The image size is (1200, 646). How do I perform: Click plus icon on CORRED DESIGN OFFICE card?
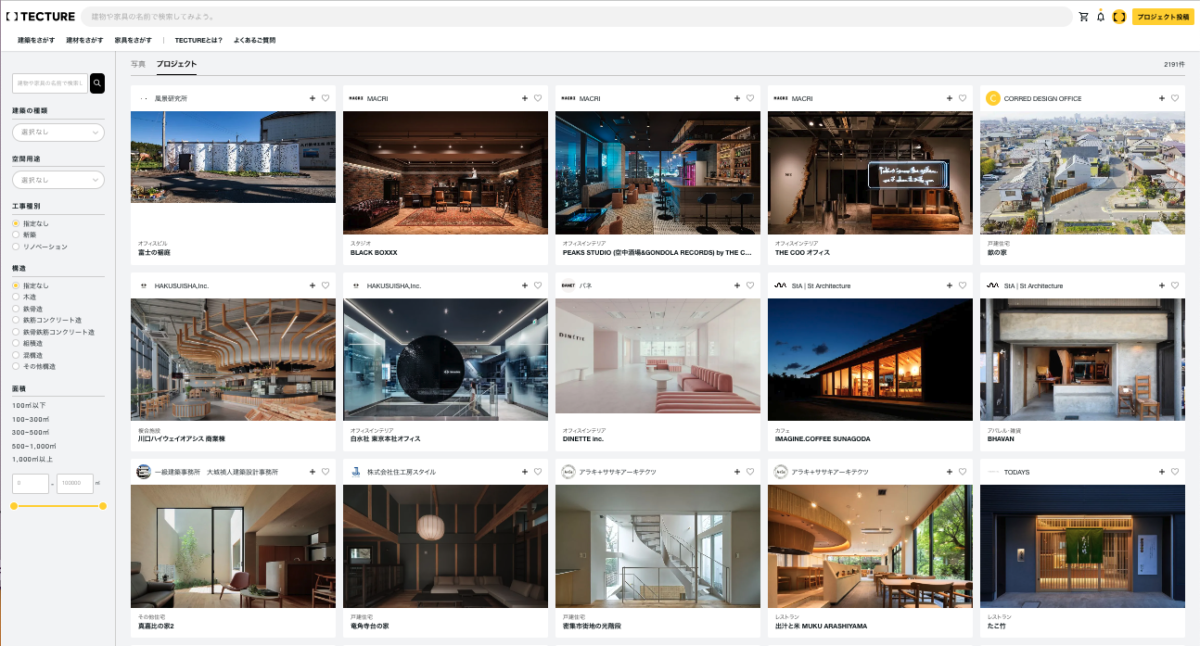pos(1162,98)
